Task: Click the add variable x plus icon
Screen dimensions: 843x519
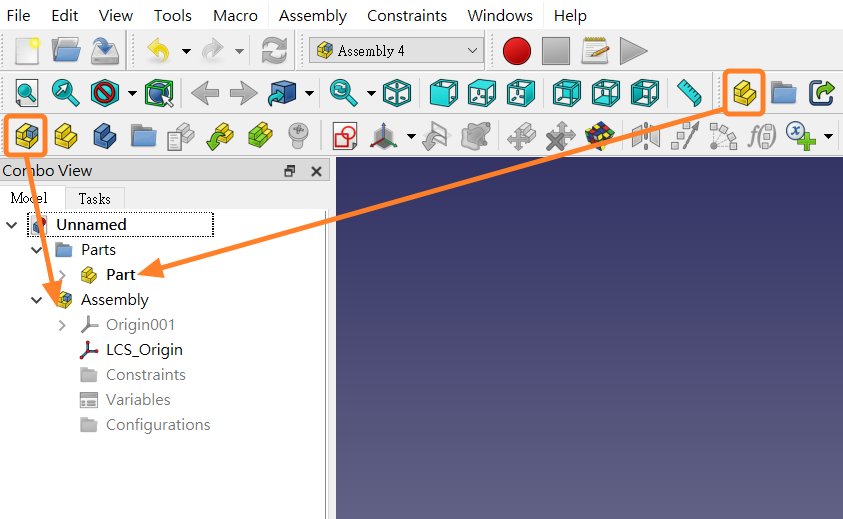Action: [800, 136]
